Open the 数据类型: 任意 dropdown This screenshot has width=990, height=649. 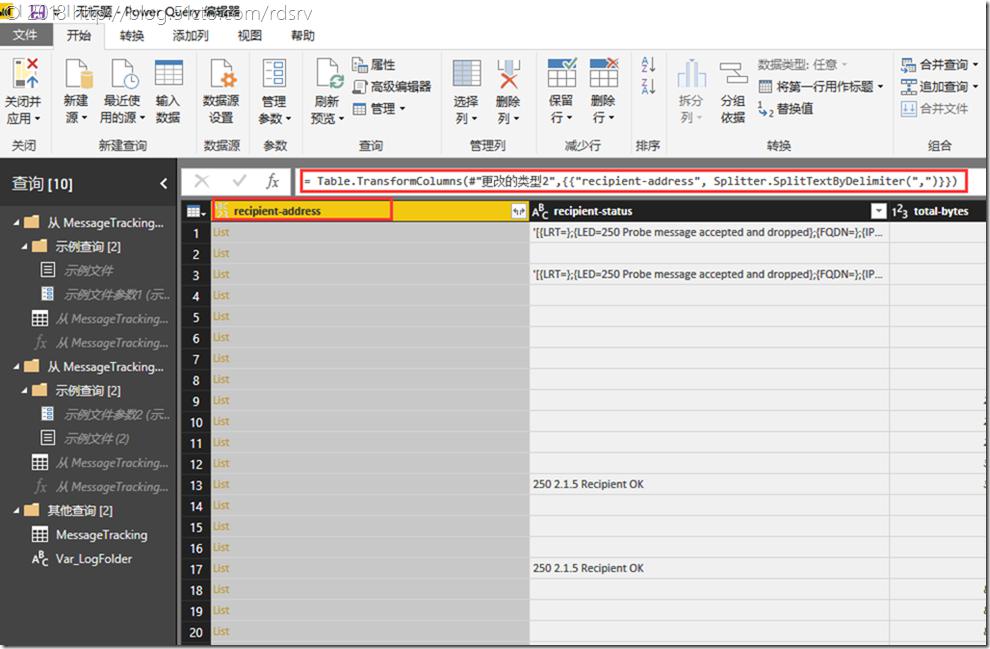point(802,64)
